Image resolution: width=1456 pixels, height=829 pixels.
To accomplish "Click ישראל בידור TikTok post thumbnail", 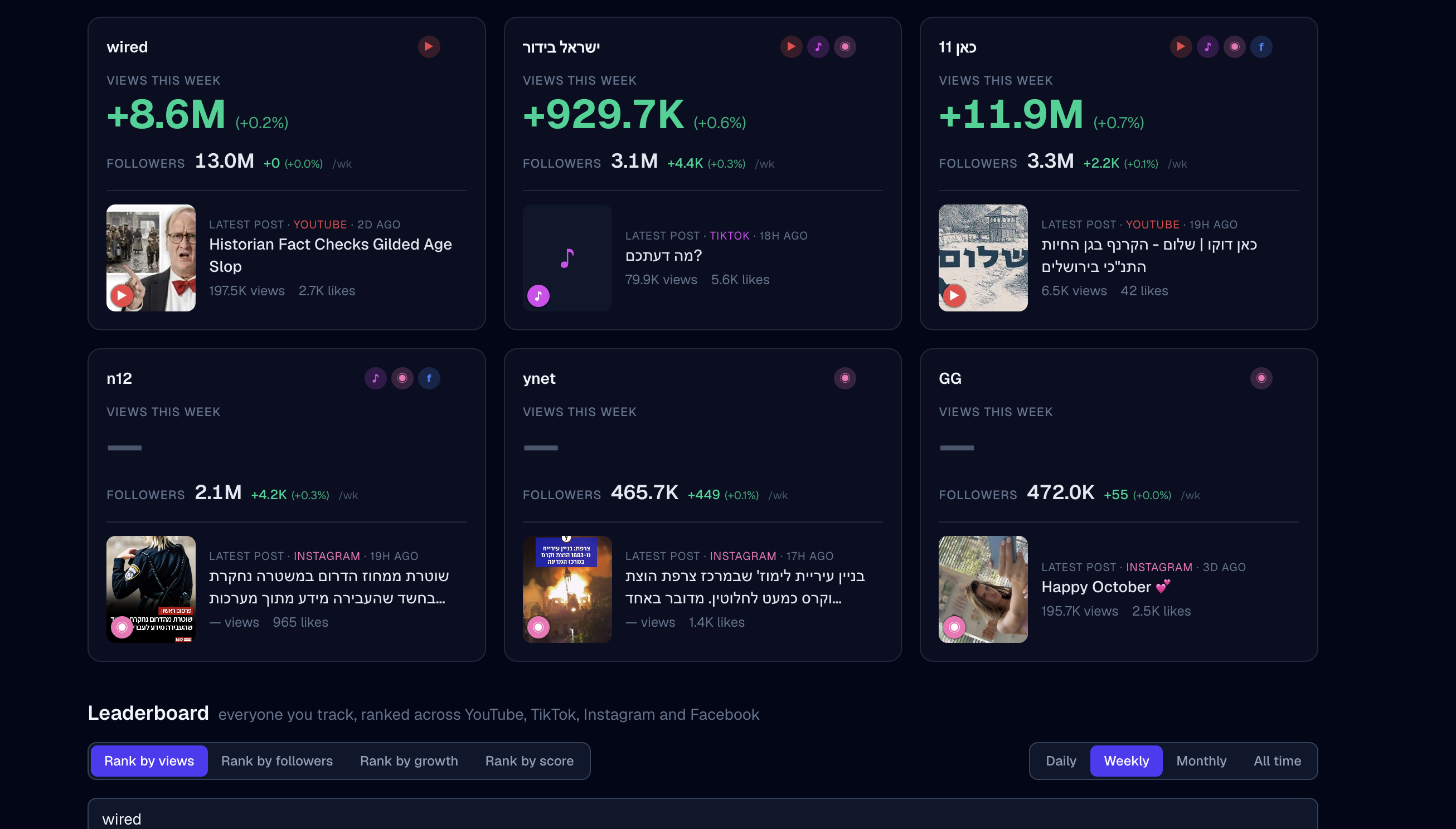I will pyautogui.click(x=567, y=258).
